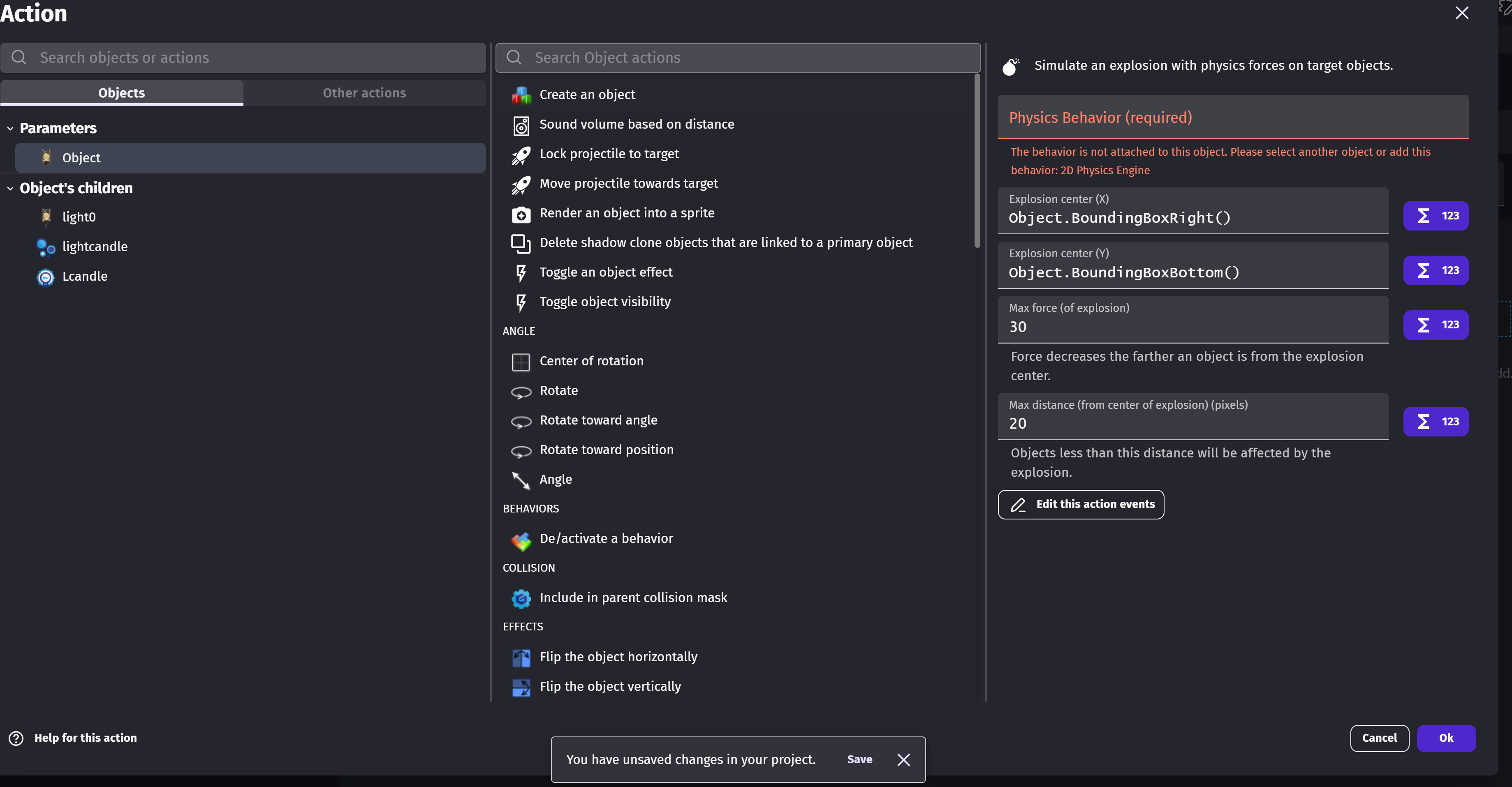The width and height of the screenshot is (1512, 787).
Task: Click the Max force value field
Action: [x=1192, y=320]
